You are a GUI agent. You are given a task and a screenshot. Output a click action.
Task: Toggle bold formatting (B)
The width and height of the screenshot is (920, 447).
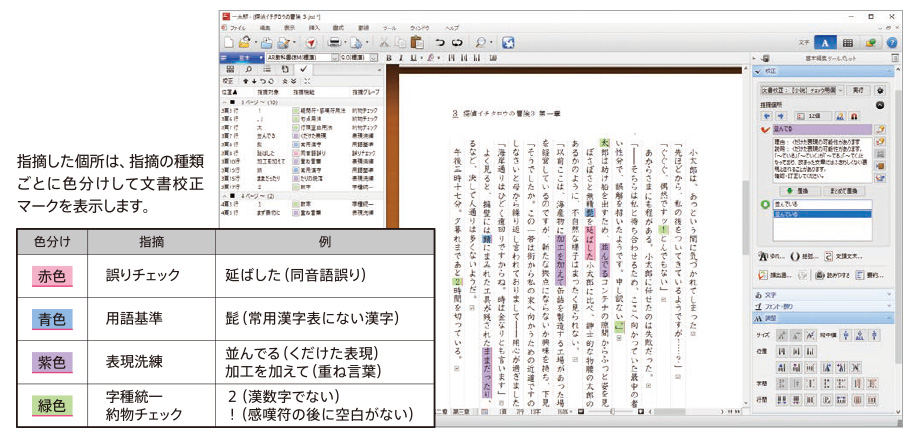389,58
